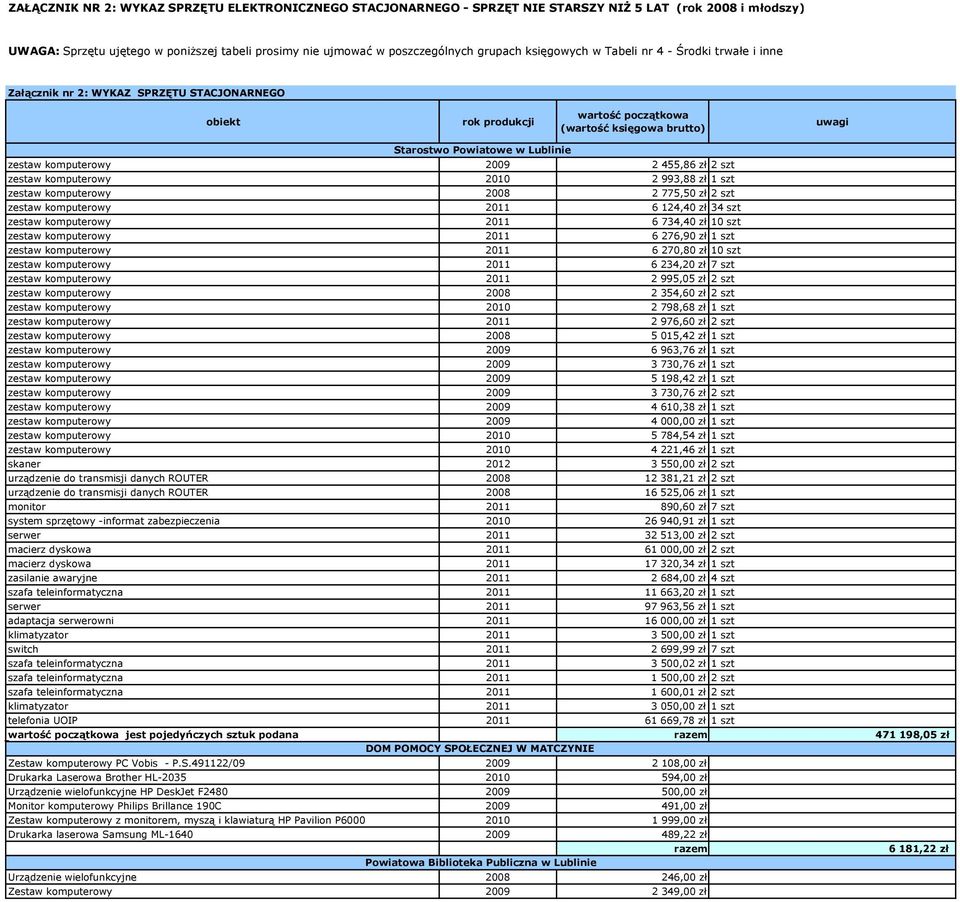Click the value '32 513,00 zł'
The width and height of the screenshot is (960, 902).
coord(675,535)
